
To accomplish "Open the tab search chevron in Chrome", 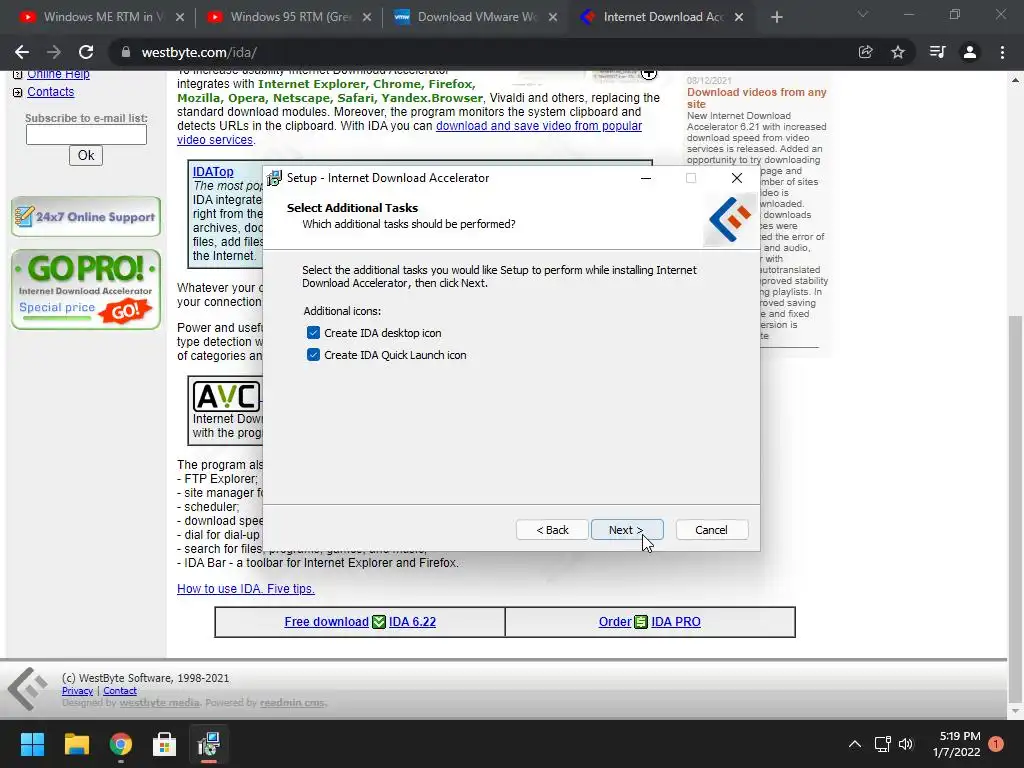I will [863, 14].
